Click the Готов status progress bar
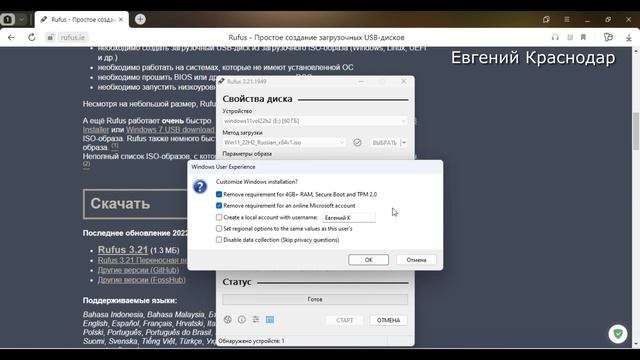 tap(315, 299)
